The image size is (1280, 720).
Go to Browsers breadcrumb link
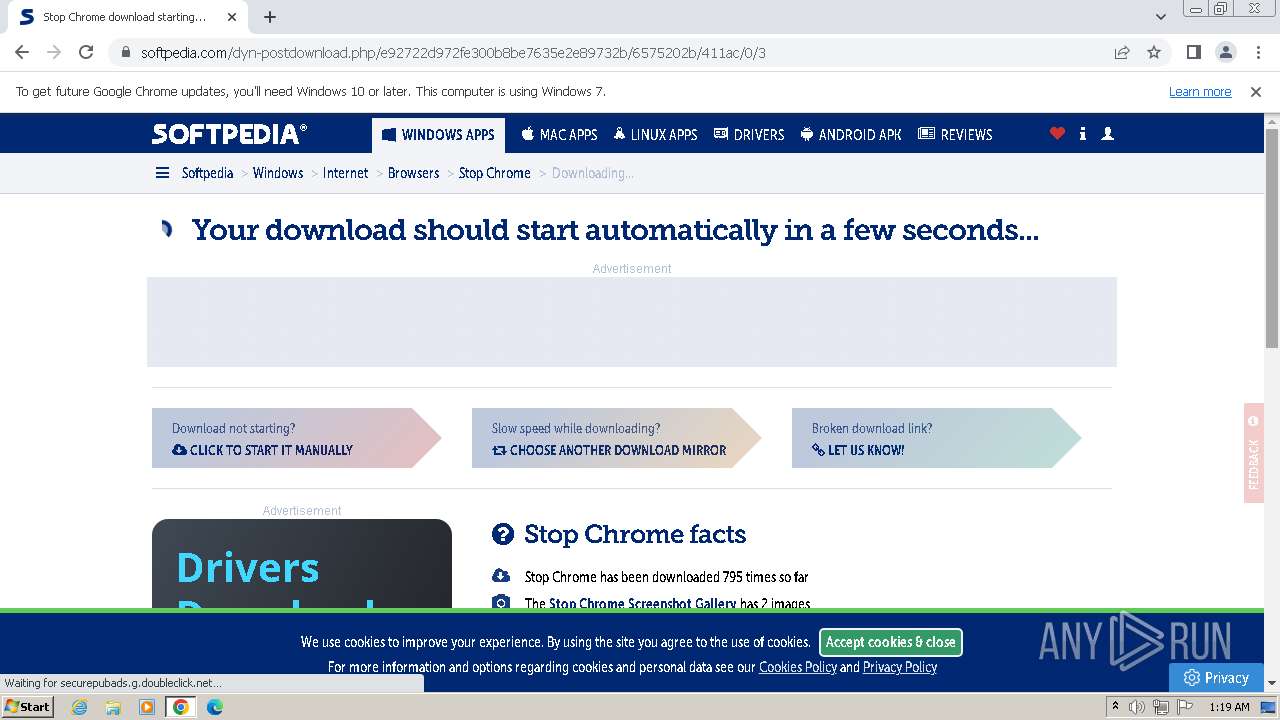pyautogui.click(x=413, y=173)
